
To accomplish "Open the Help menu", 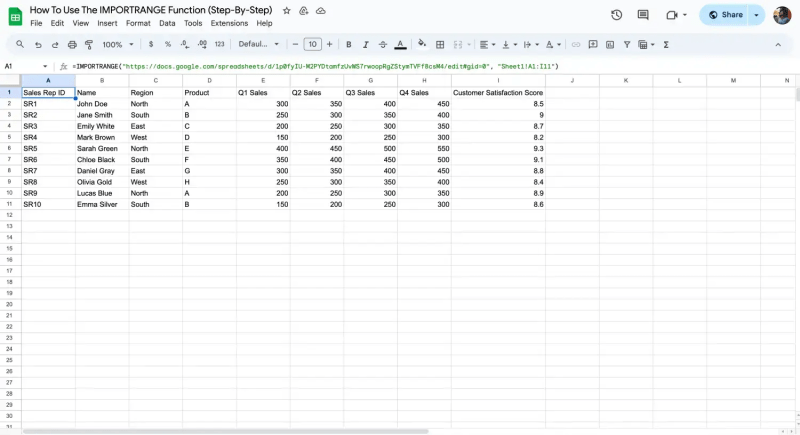I will pos(264,23).
